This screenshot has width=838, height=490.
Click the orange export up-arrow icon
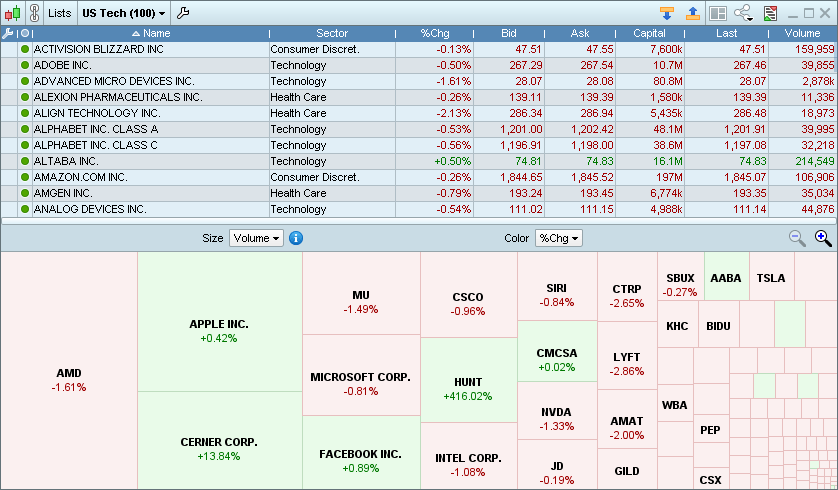click(x=692, y=14)
